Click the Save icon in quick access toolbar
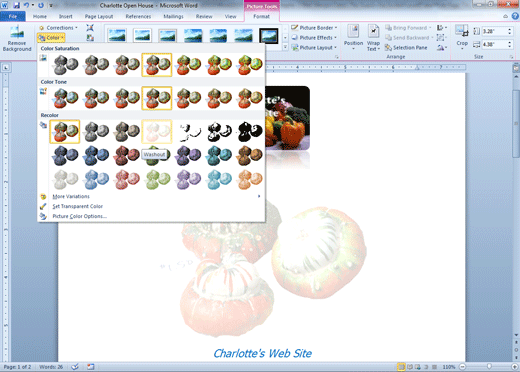 (16, 5)
